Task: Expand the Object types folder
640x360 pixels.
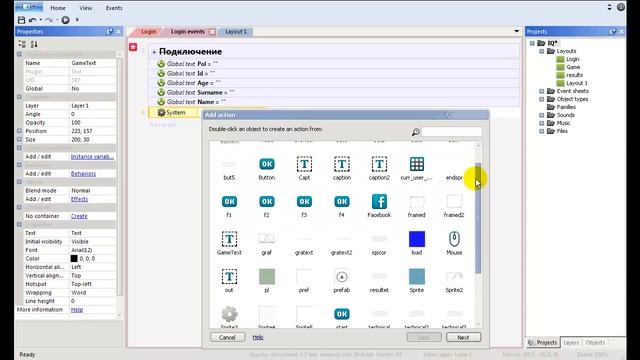Action: tap(542, 99)
